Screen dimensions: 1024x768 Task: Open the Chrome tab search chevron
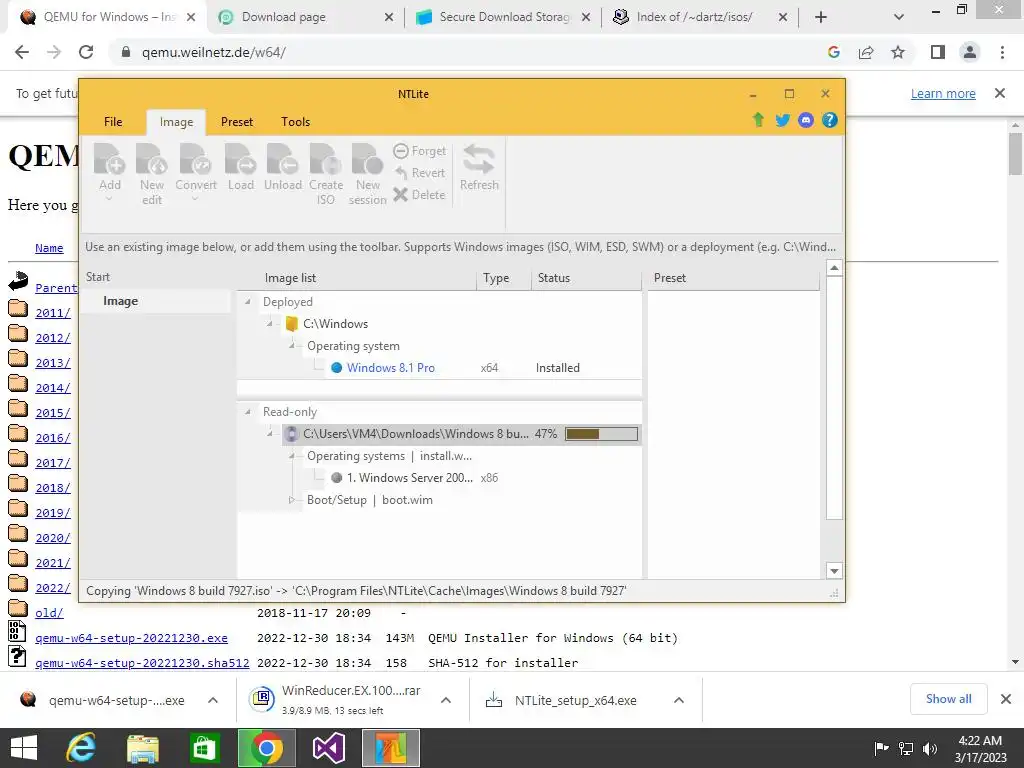[899, 17]
